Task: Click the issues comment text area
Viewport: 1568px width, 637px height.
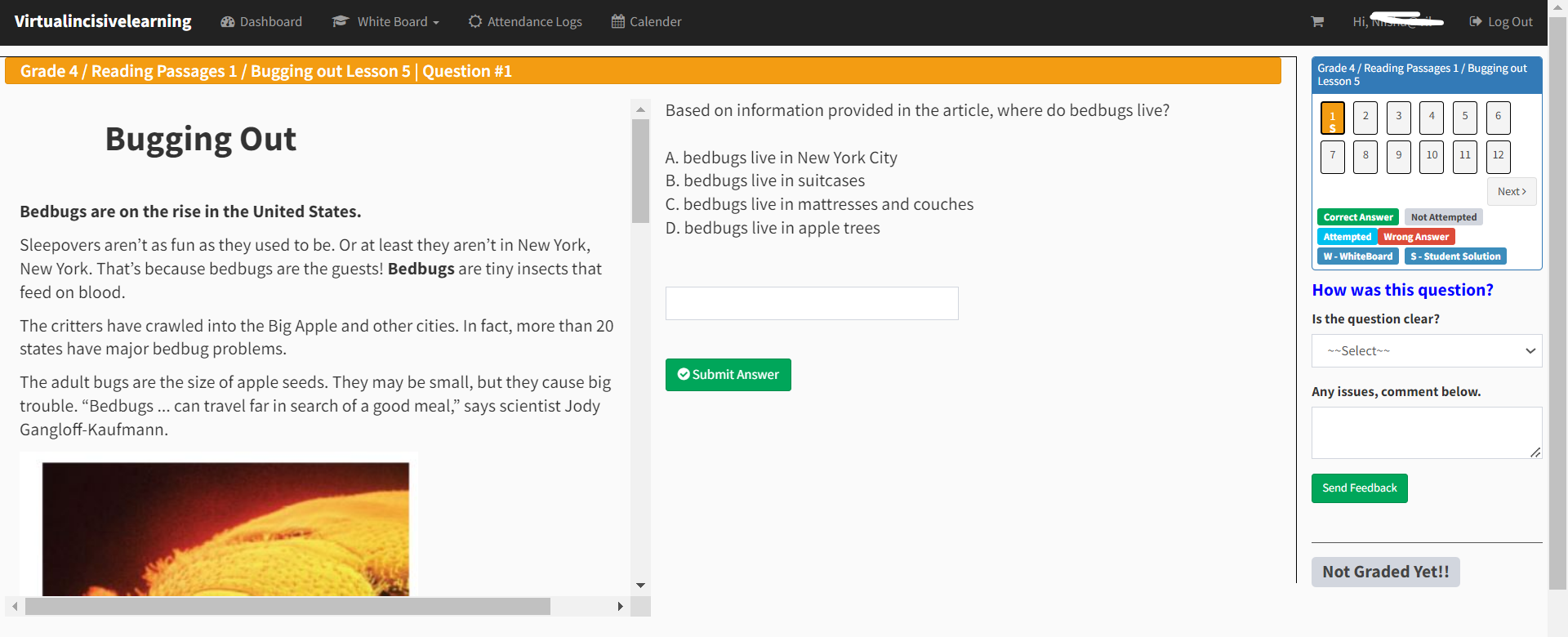Action: point(1426,433)
